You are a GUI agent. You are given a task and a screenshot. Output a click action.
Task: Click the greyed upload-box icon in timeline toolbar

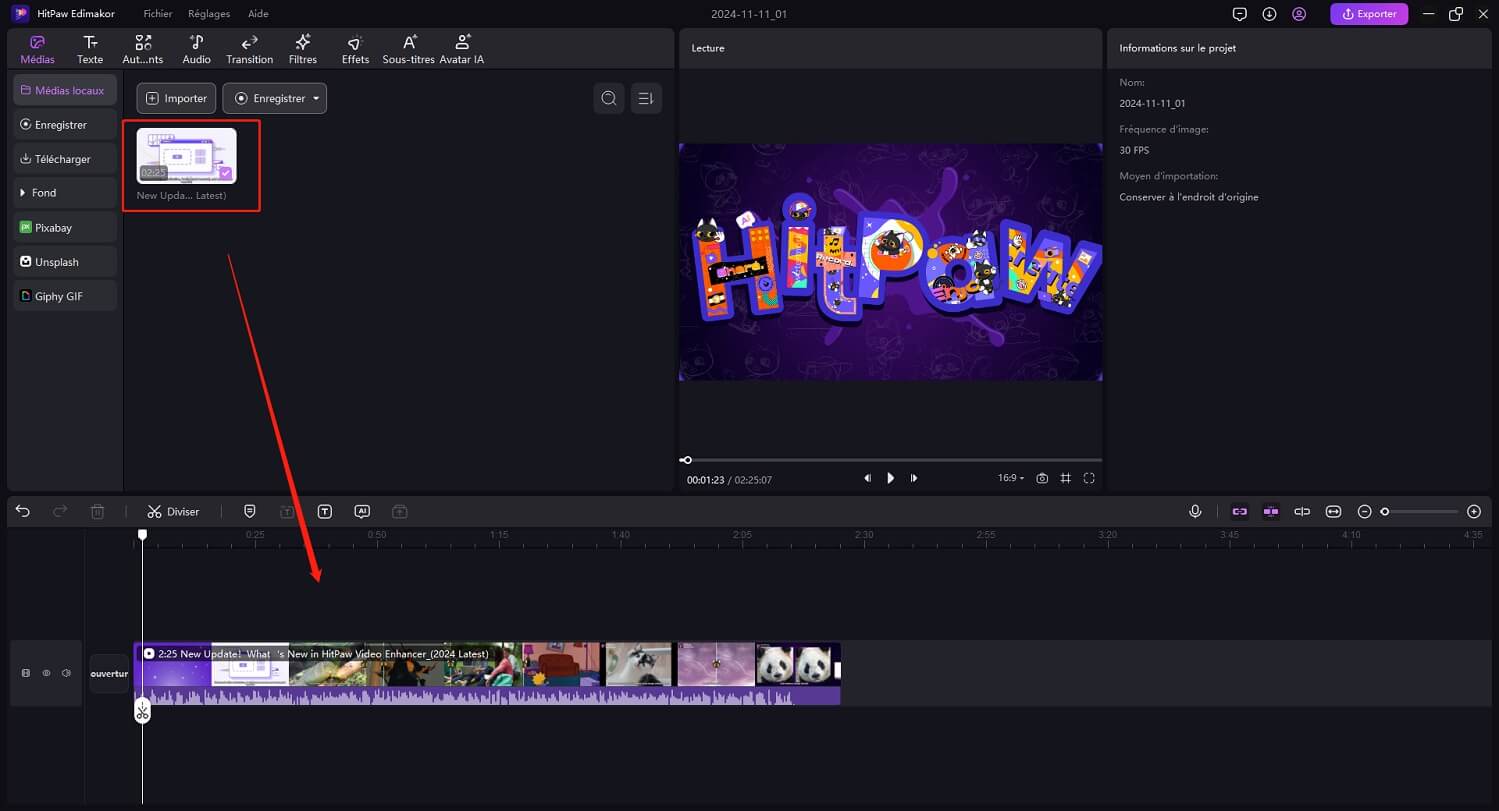pos(399,511)
